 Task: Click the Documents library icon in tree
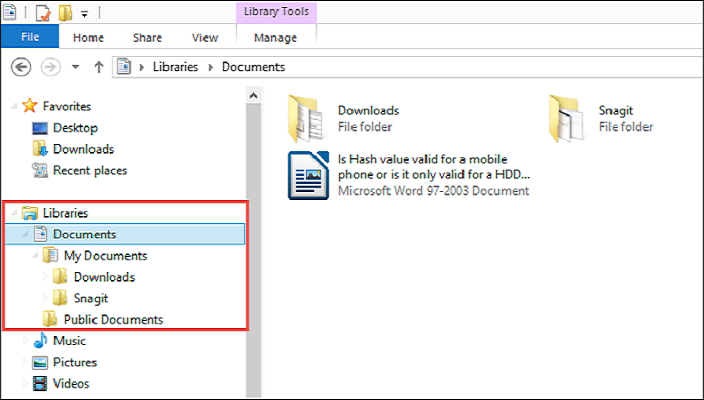(x=40, y=234)
